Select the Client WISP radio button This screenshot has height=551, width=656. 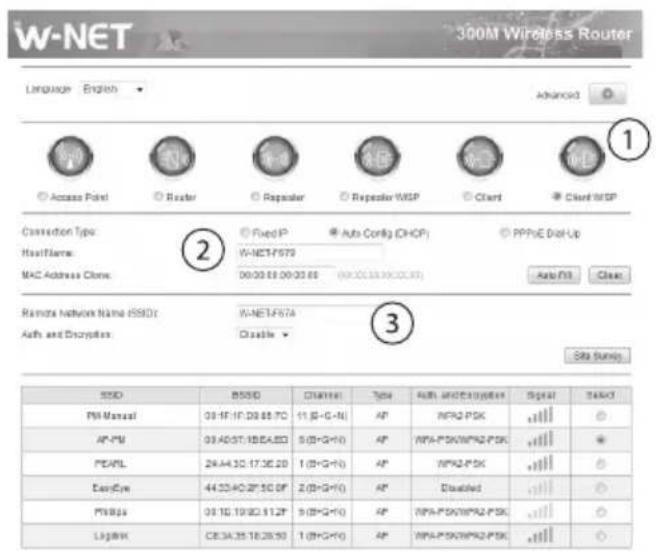[557, 196]
